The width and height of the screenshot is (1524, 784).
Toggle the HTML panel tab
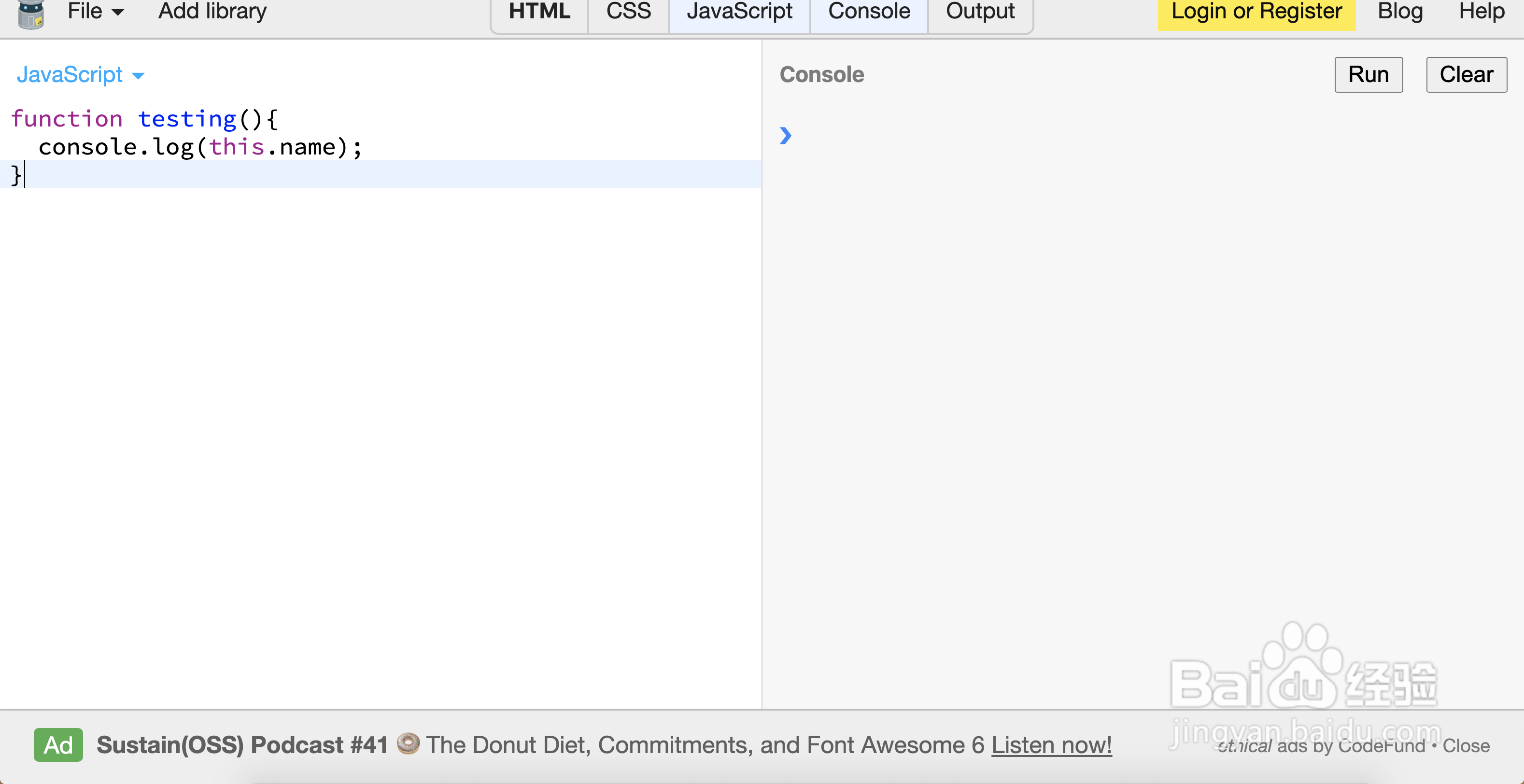[539, 11]
